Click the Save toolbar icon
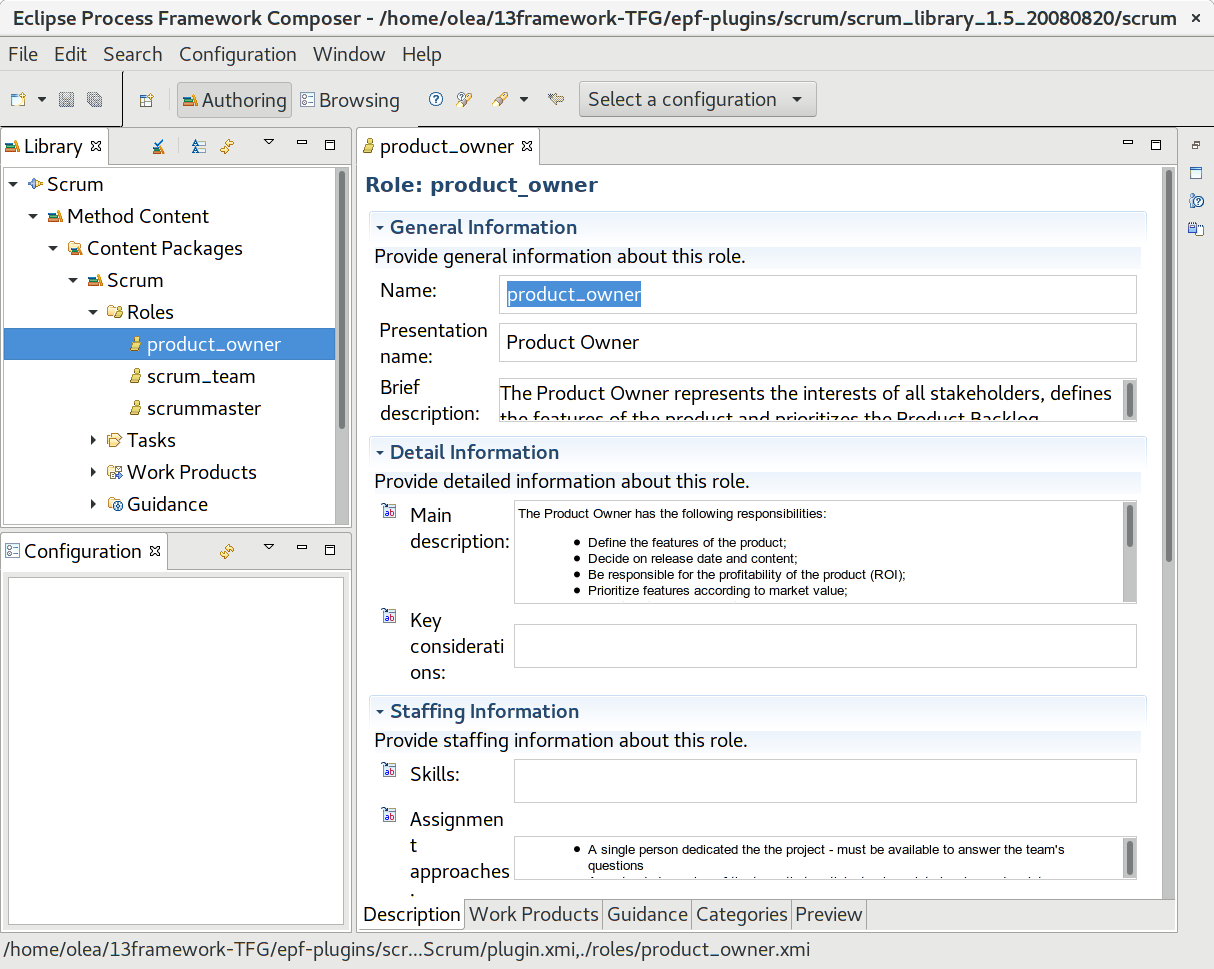Viewport: 1214px width, 969px height. tap(67, 99)
